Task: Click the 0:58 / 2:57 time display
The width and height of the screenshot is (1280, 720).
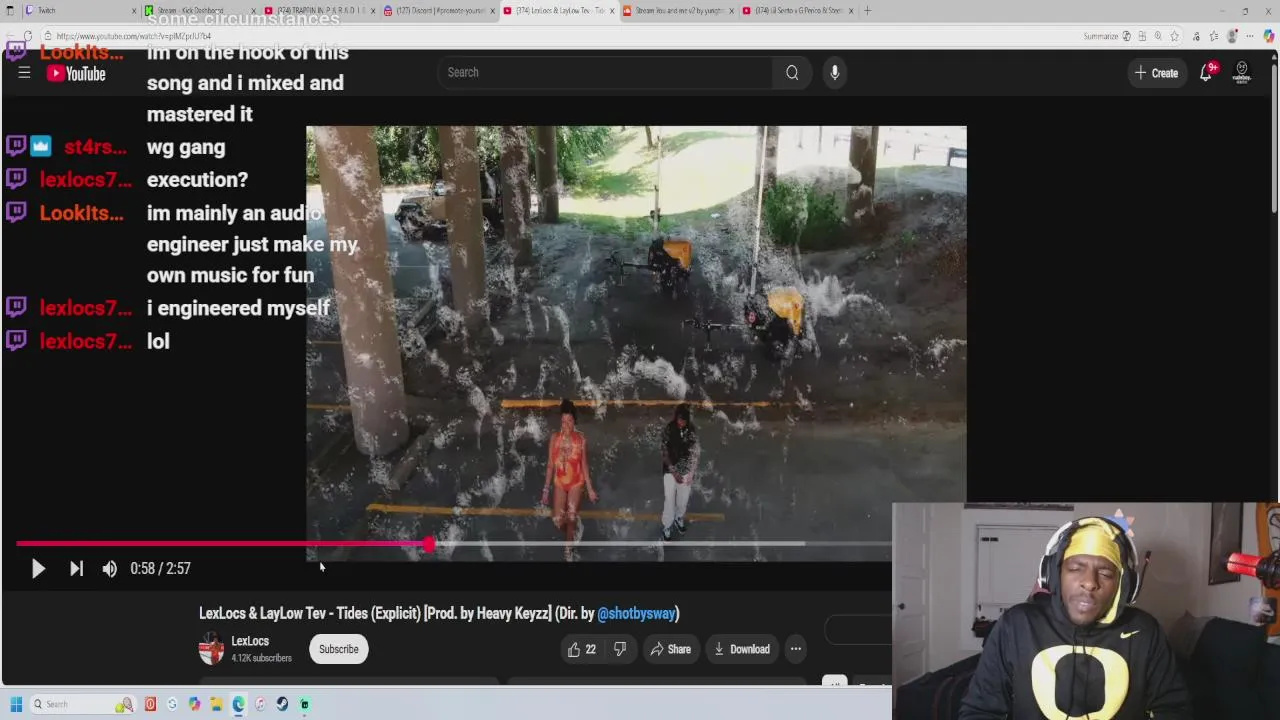Action: pyautogui.click(x=160, y=568)
